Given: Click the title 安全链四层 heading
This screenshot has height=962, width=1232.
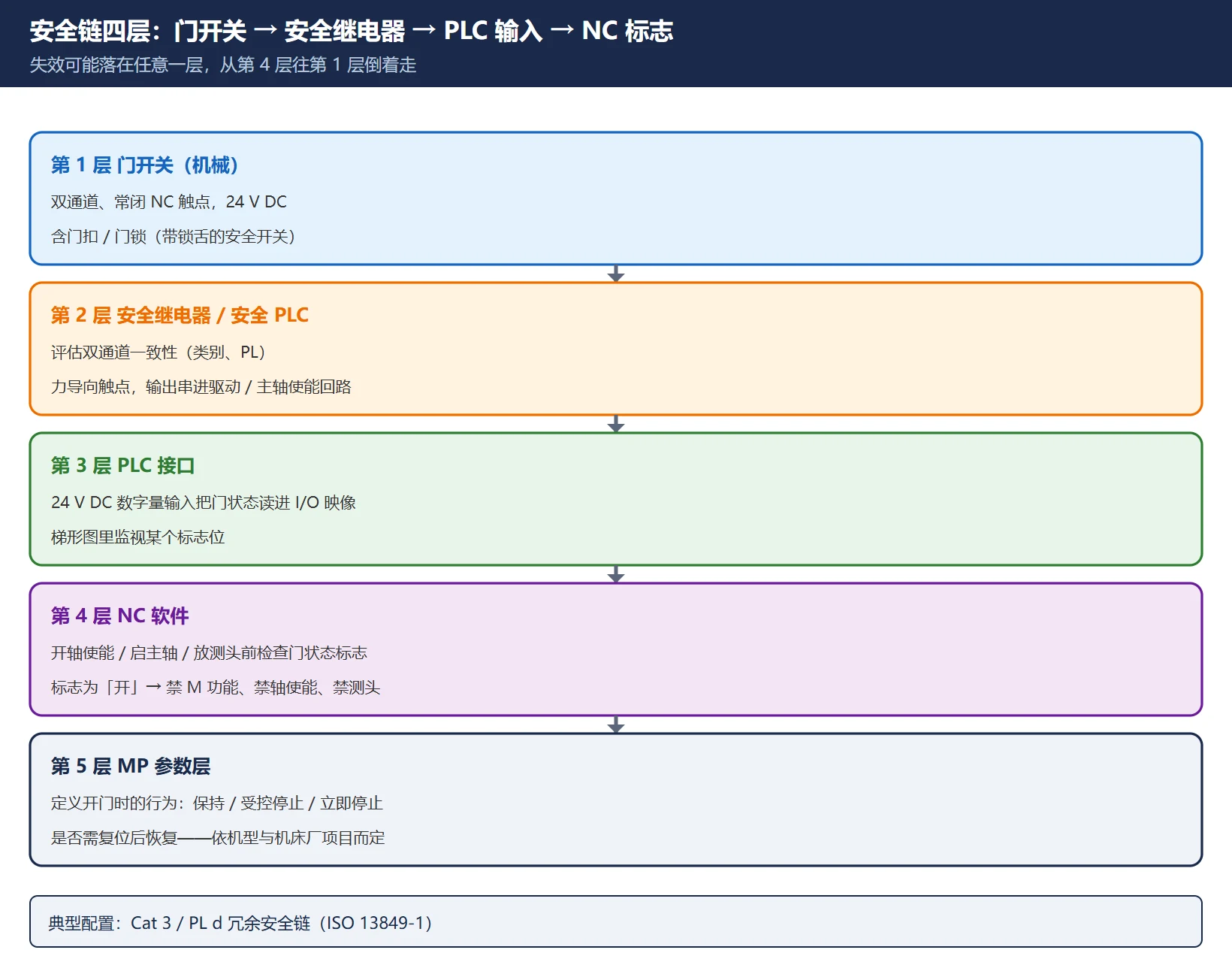Looking at the screenshot, I should point(352,31).
